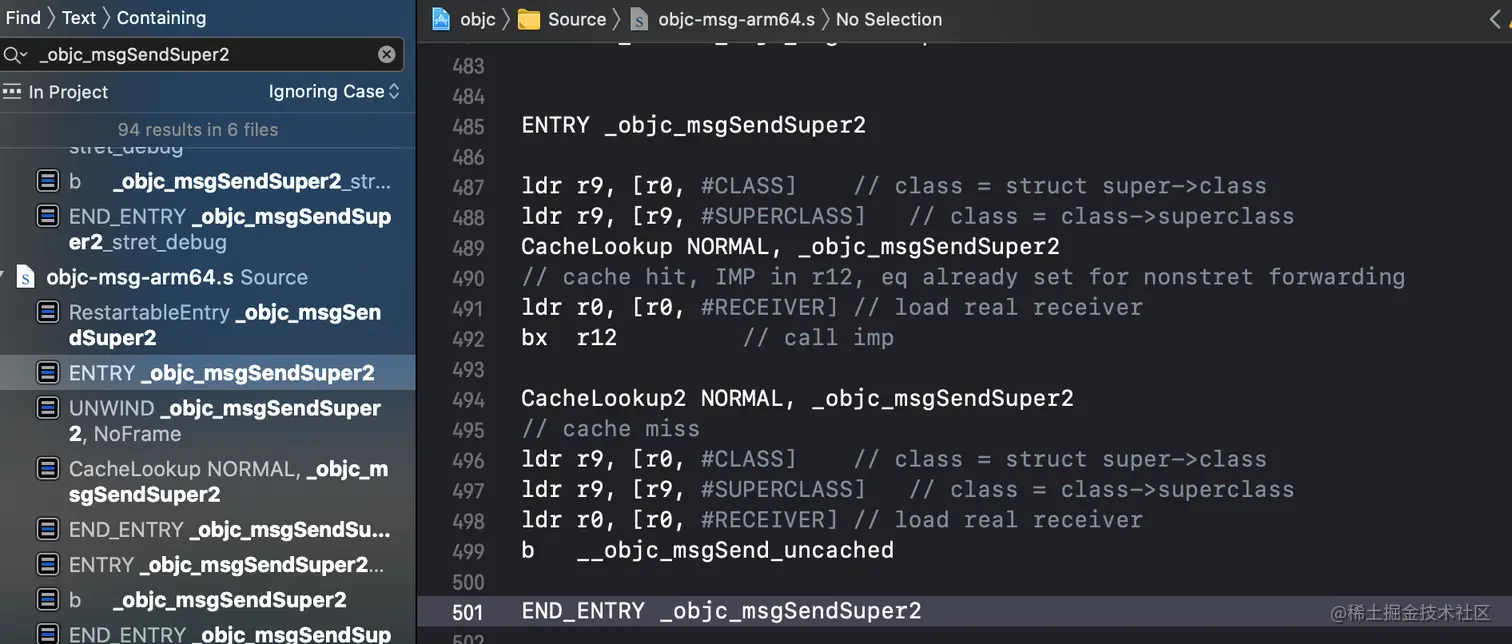Click the magnifier search options icon
This screenshot has width=1512, height=644.
tap(15, 55)
